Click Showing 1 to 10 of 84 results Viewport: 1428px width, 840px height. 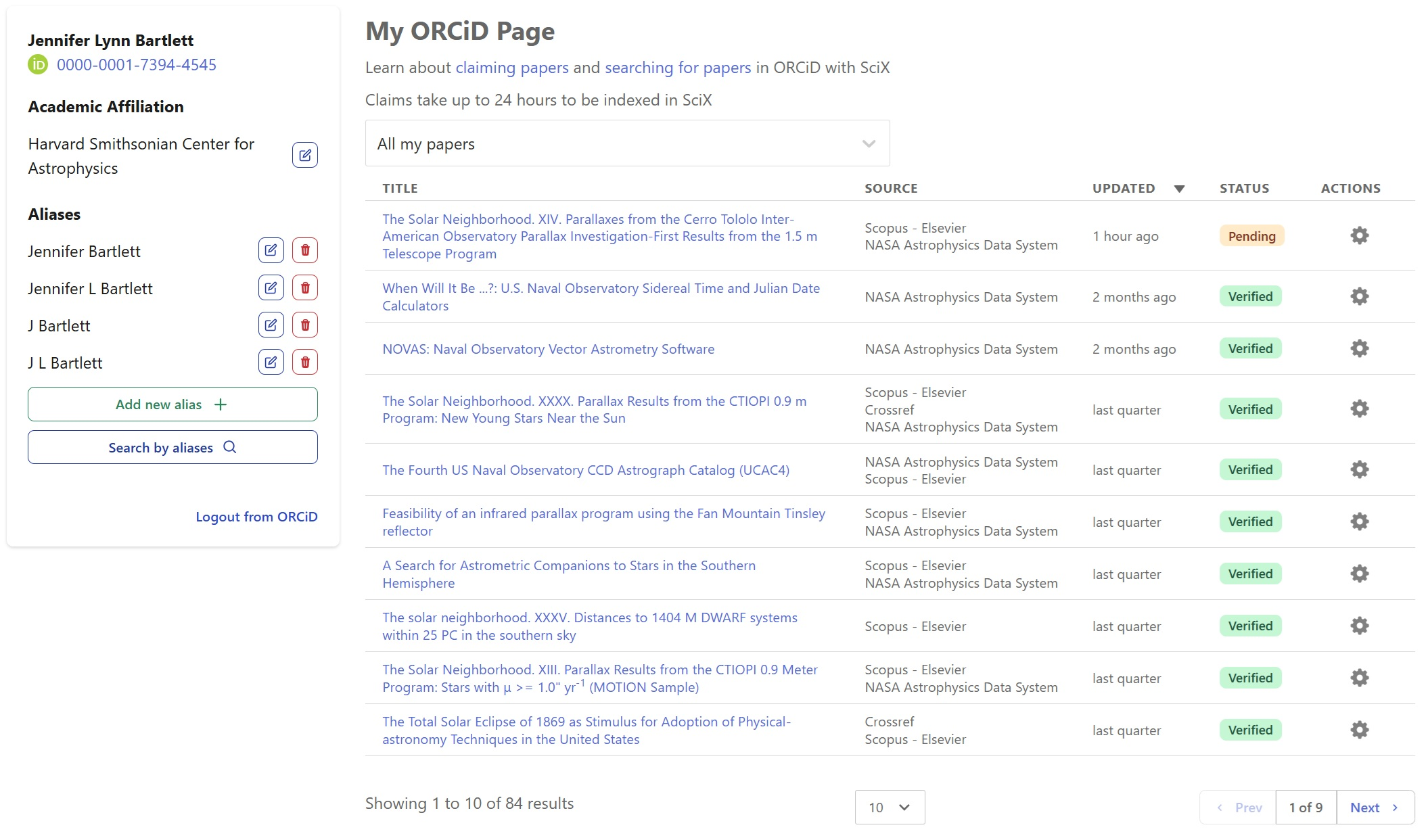(469, 803)
